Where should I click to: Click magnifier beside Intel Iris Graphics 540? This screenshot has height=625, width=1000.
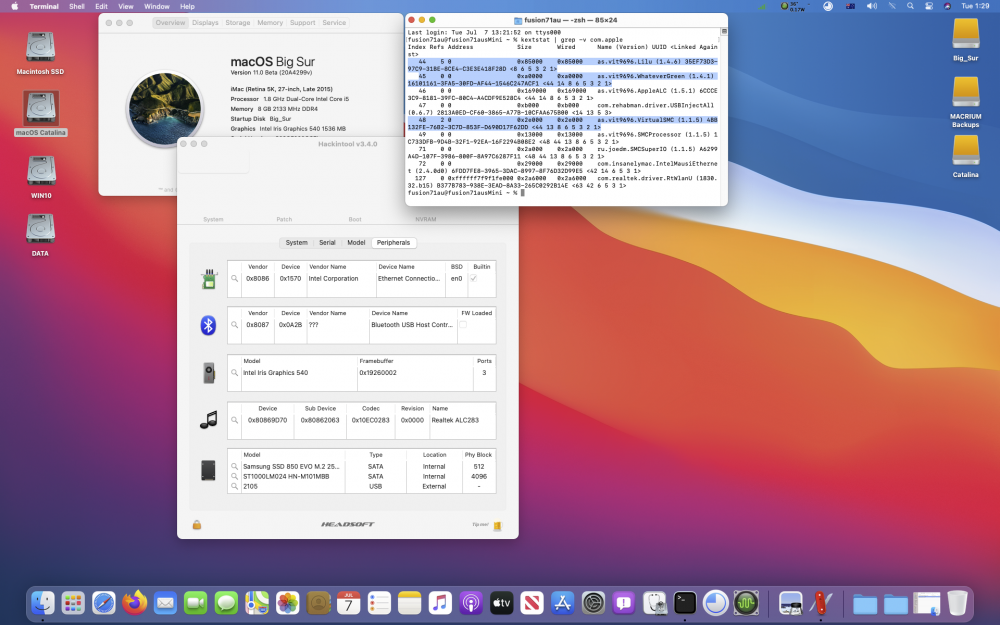(235, 372)
